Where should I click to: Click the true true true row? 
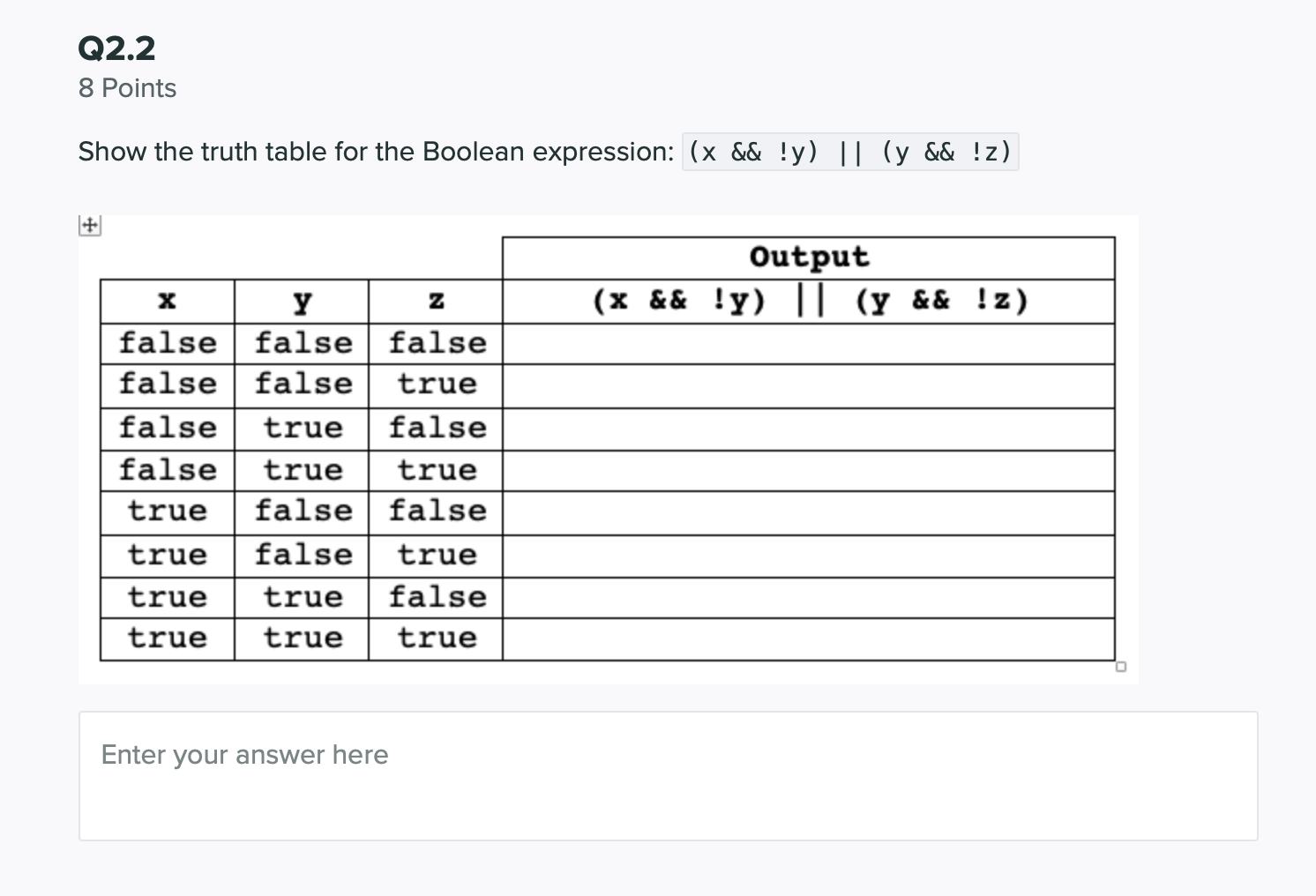pyautogui.click(x=301, y=638)
